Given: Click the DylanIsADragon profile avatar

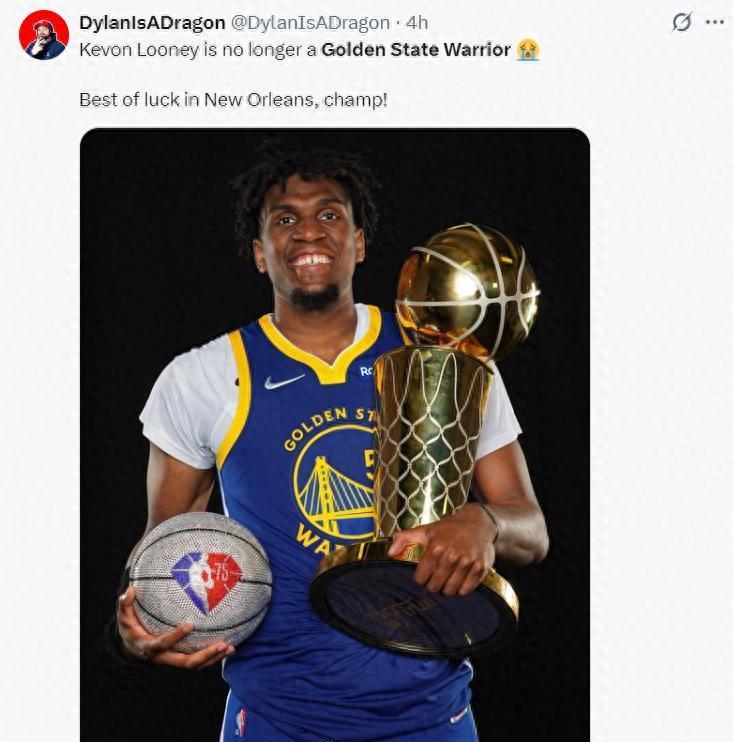Looking at the screenshot, I should [x=43, y=35].
